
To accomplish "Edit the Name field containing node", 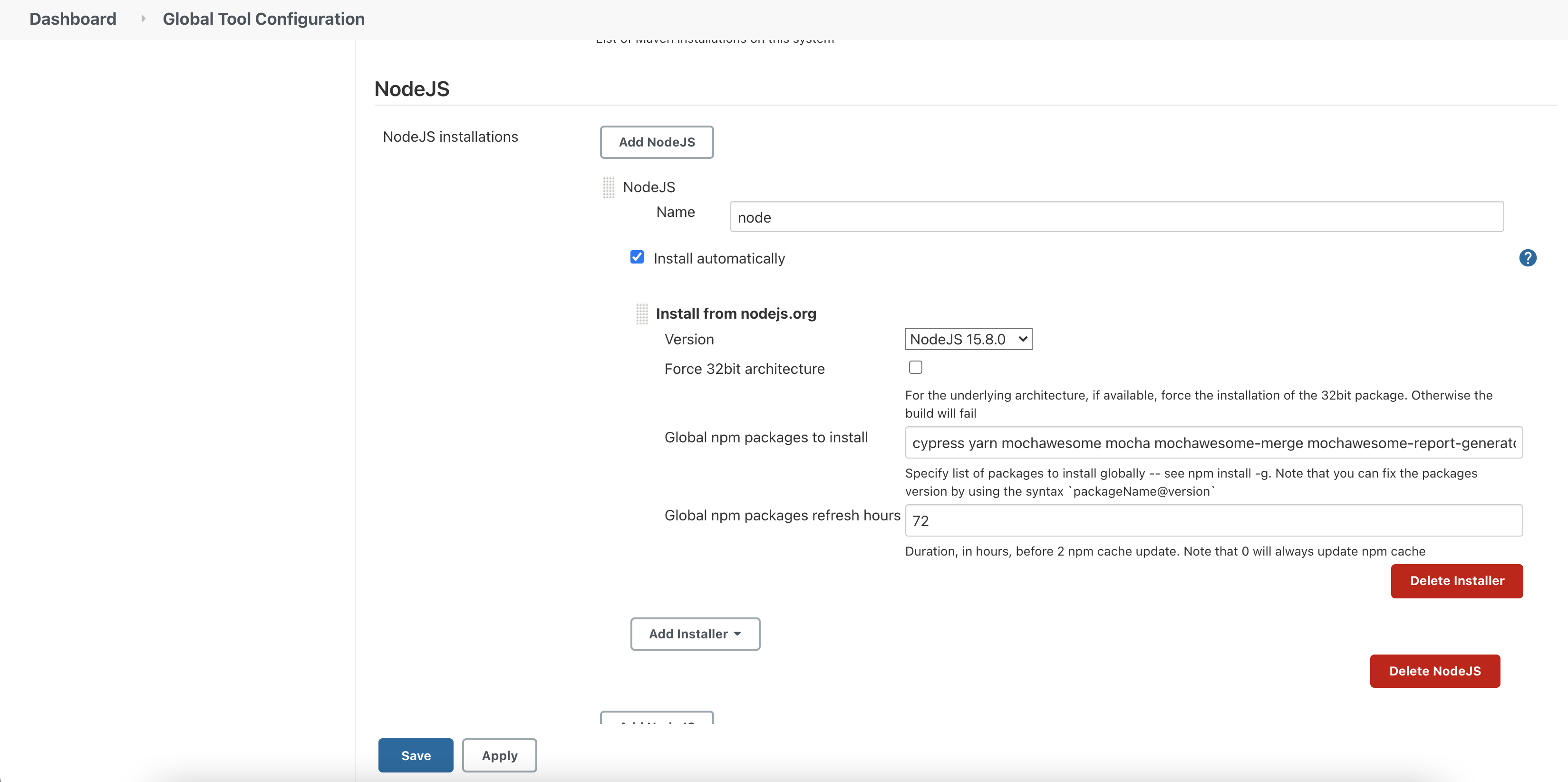I will [1116, 216].
